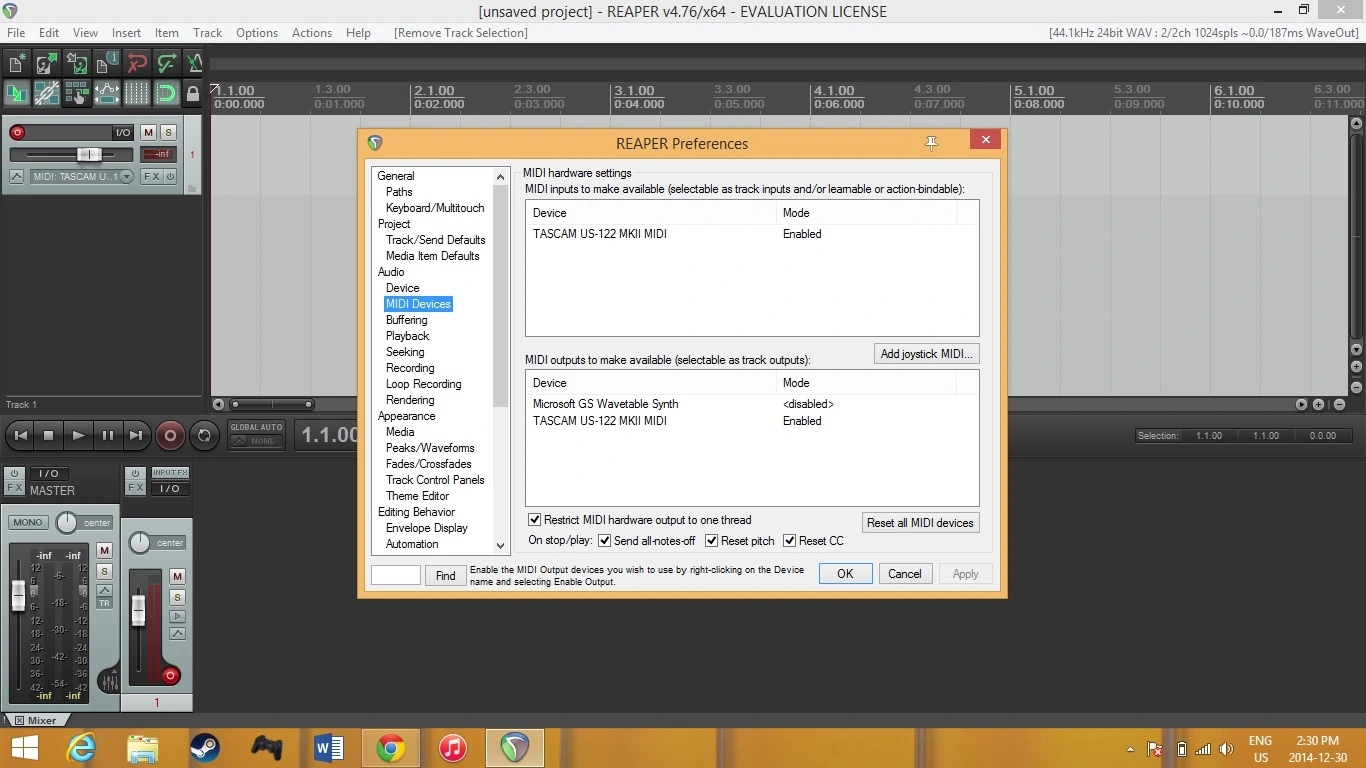Bypass master FX power button in mixer

tap(14, 474)
